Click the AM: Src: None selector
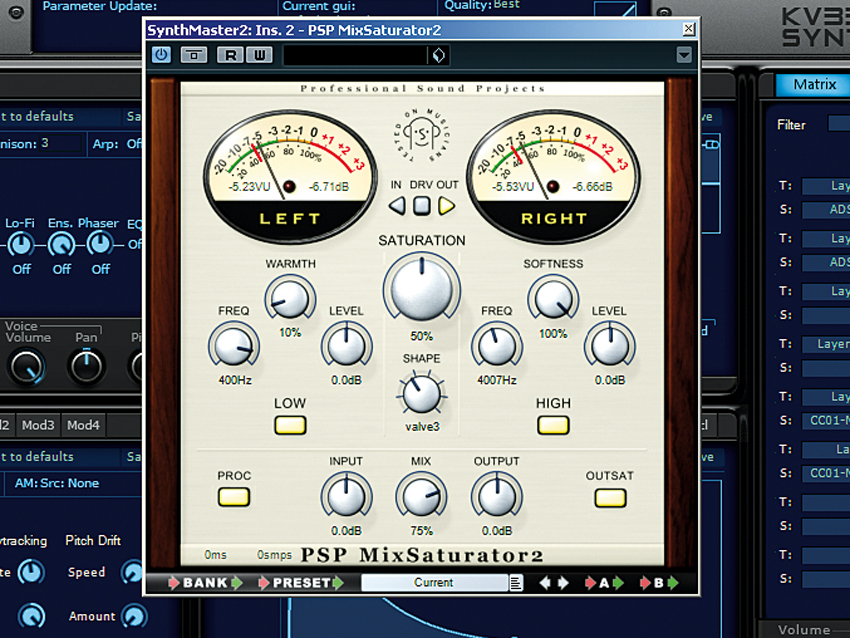The width and height of the screenshot is (850, 638). click(57, 483)
